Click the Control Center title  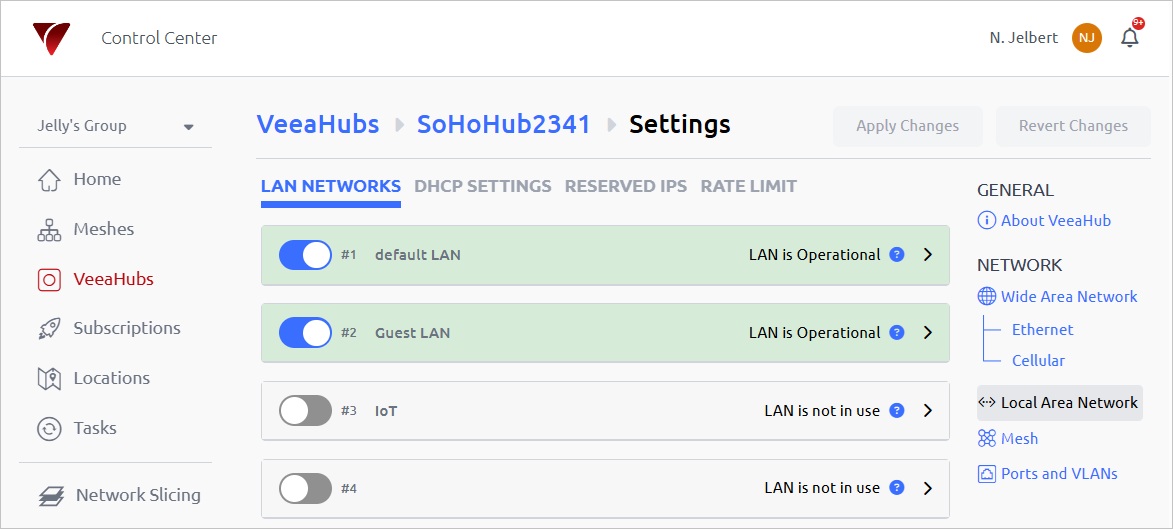159,38
